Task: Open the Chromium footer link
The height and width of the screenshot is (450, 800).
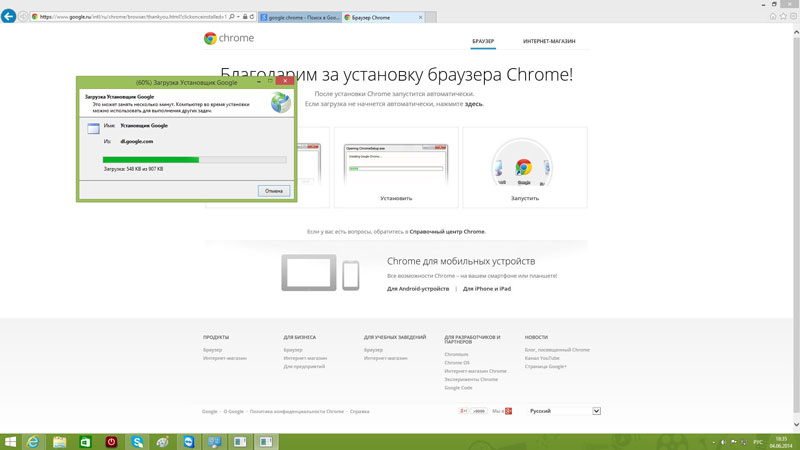Action: click(456, 355)
